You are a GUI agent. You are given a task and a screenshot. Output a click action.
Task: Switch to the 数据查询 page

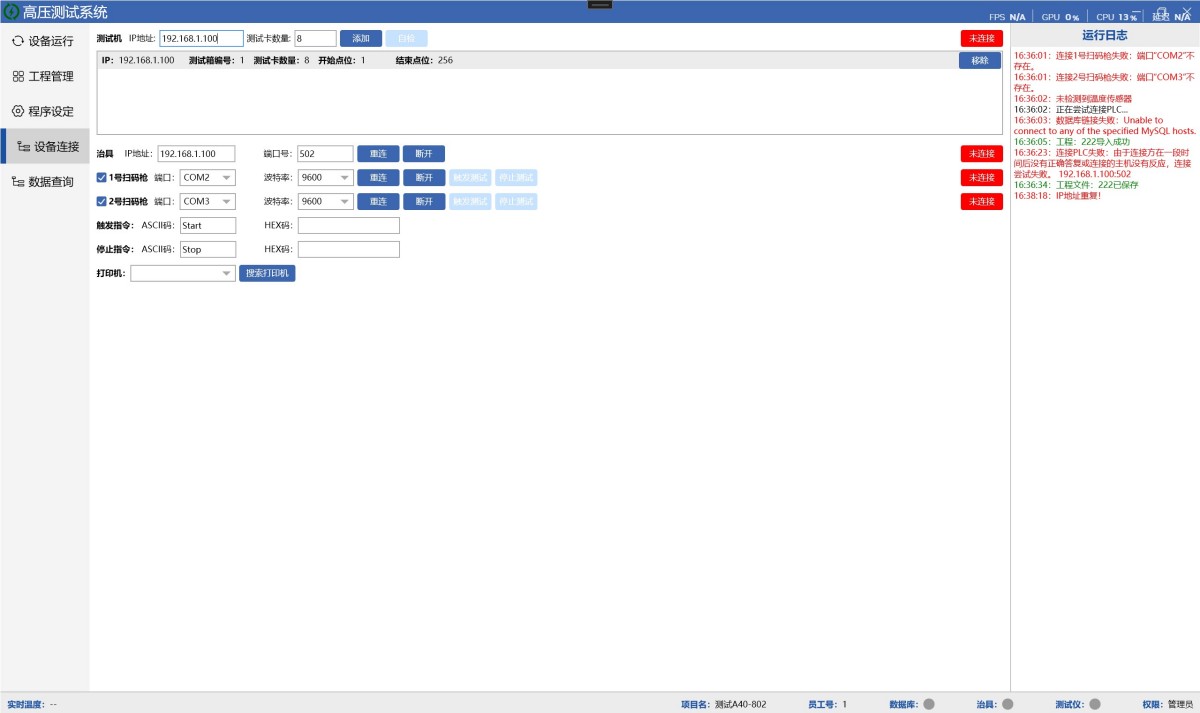pyautogui.click(x=51, y=182)
